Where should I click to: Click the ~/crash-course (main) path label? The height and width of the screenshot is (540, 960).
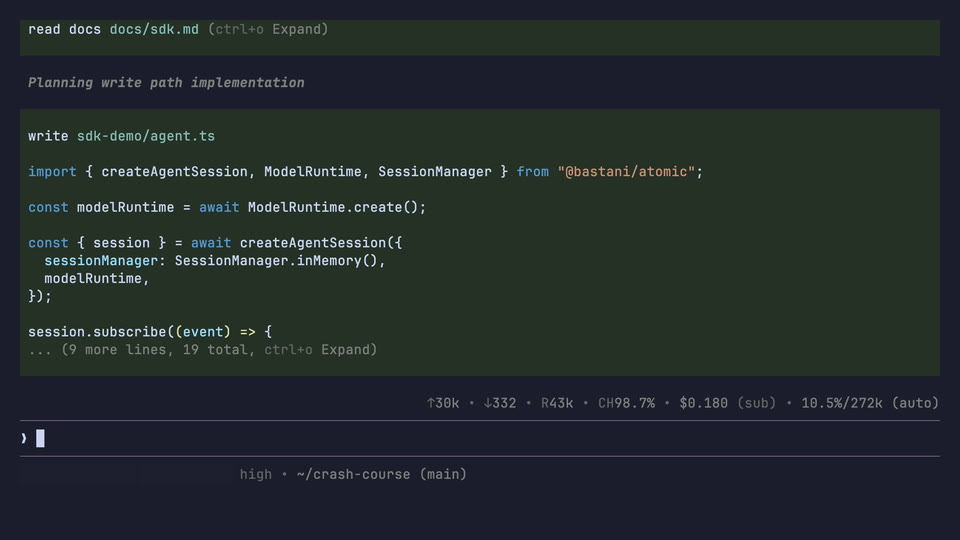tap(381, 474)
